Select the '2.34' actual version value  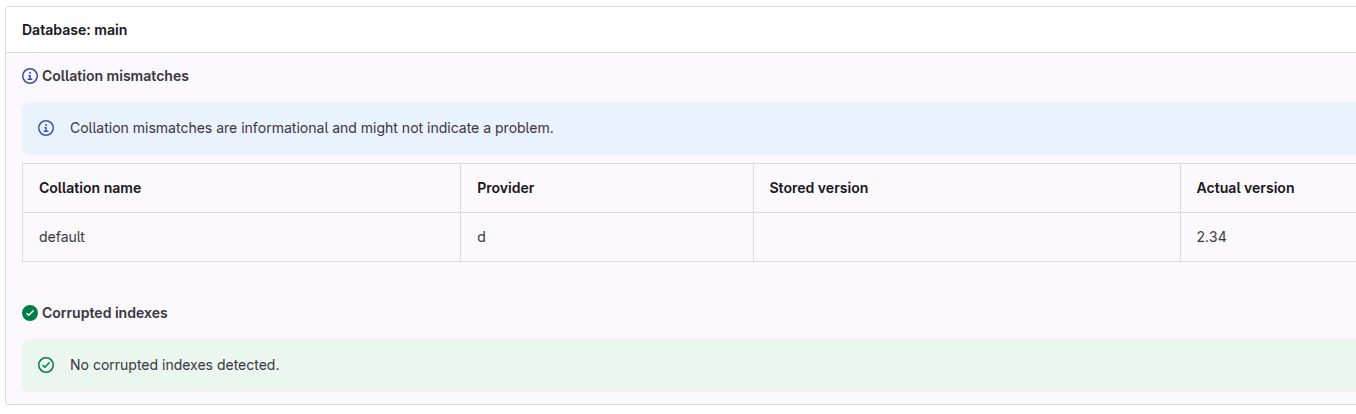(1211, 237)
